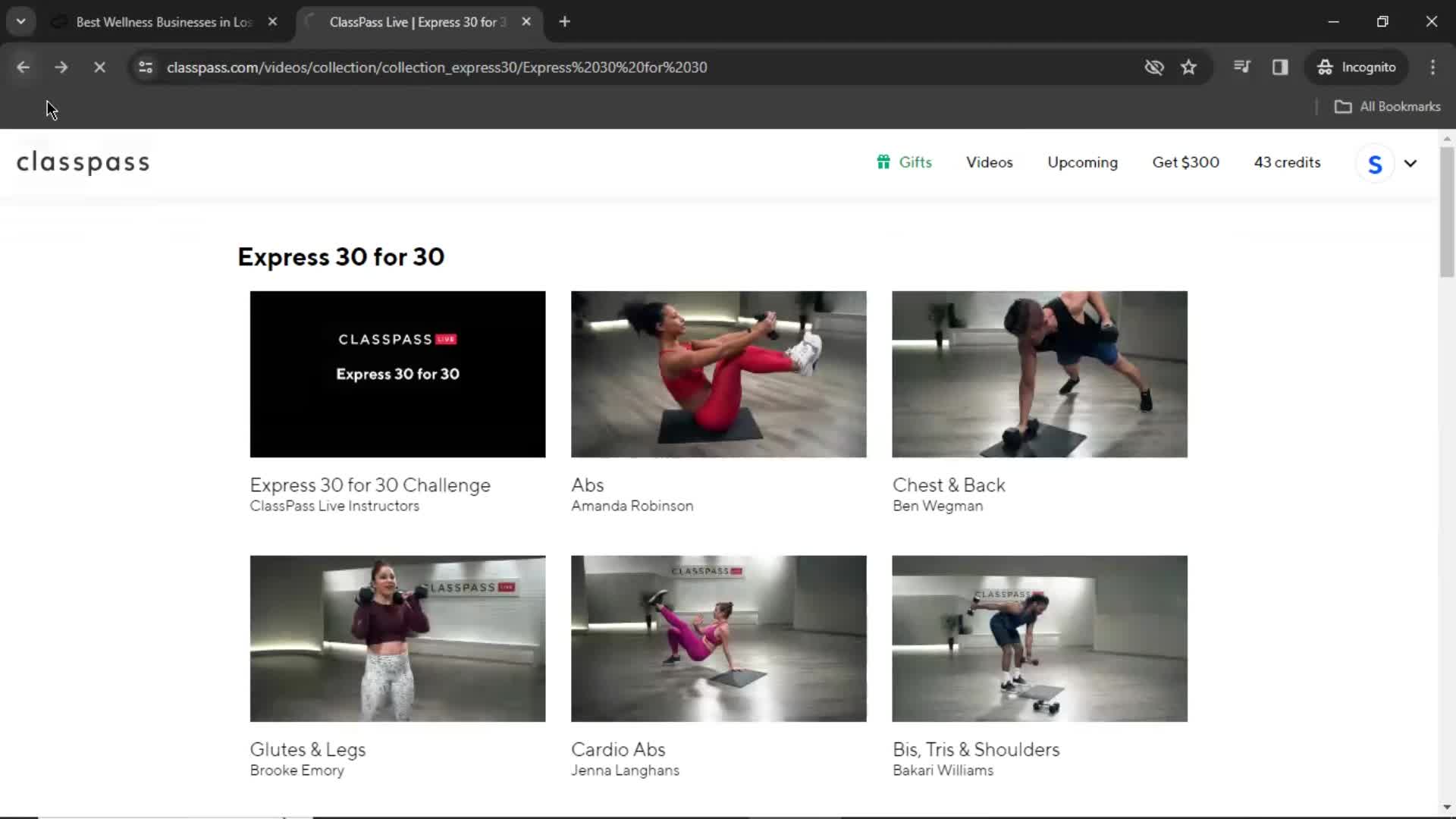
Task: Expand the account dropdown chevron
Action: pos(1410,163)
